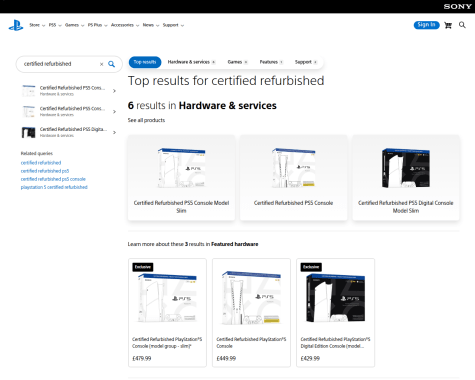Click thumbnail of black PS5 Digital suggestion
475x380 pixels.
(x=29, y=132)
